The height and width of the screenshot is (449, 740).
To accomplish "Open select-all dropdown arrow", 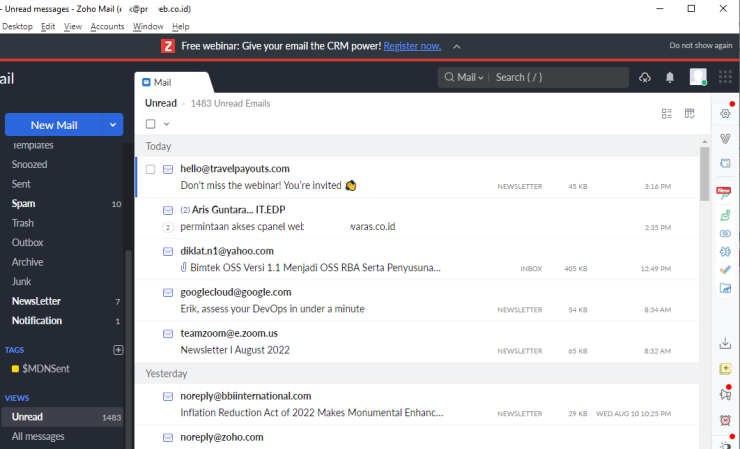I will pos(167,124).
